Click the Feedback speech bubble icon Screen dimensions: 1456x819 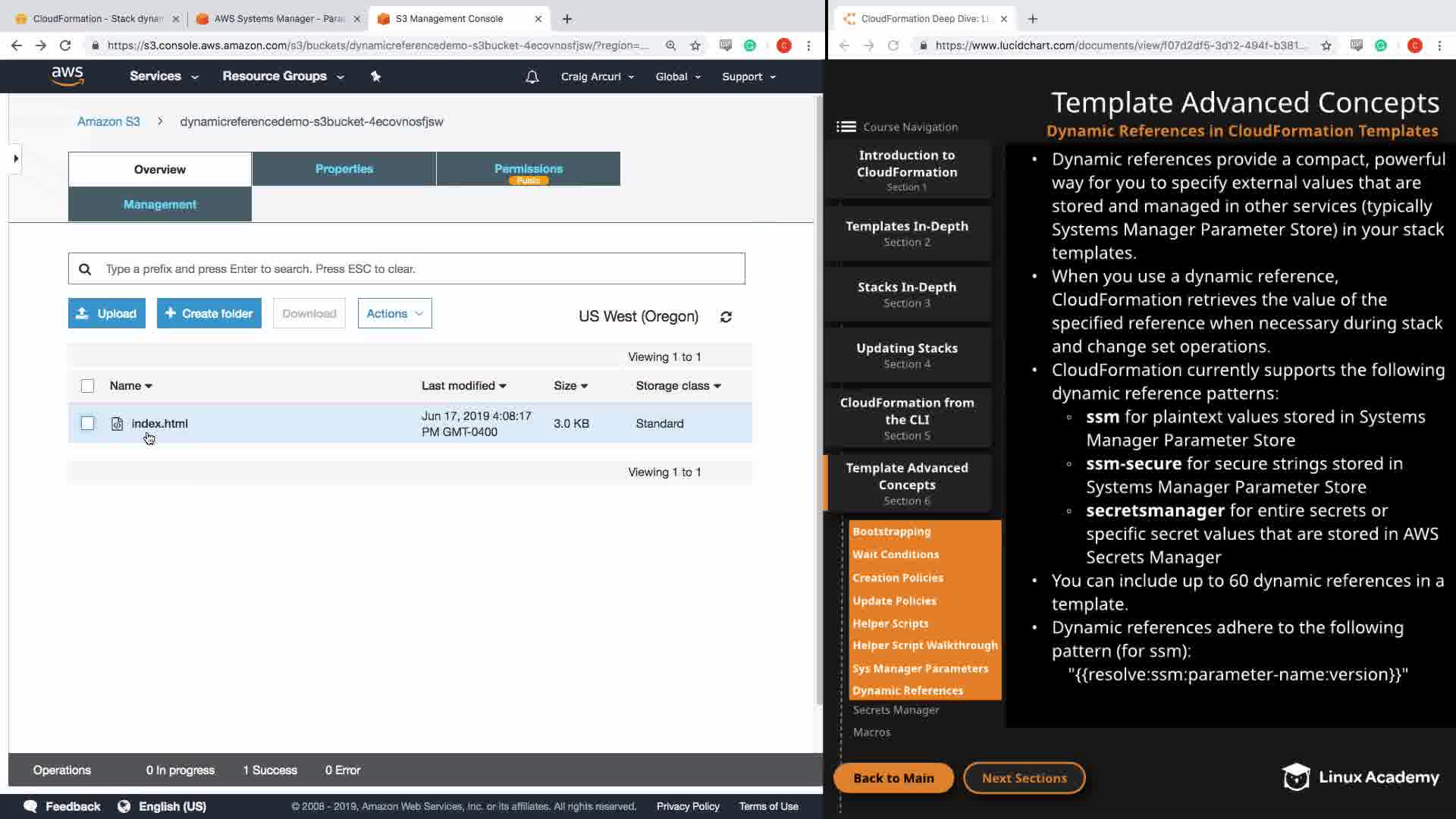click(30, 806)
